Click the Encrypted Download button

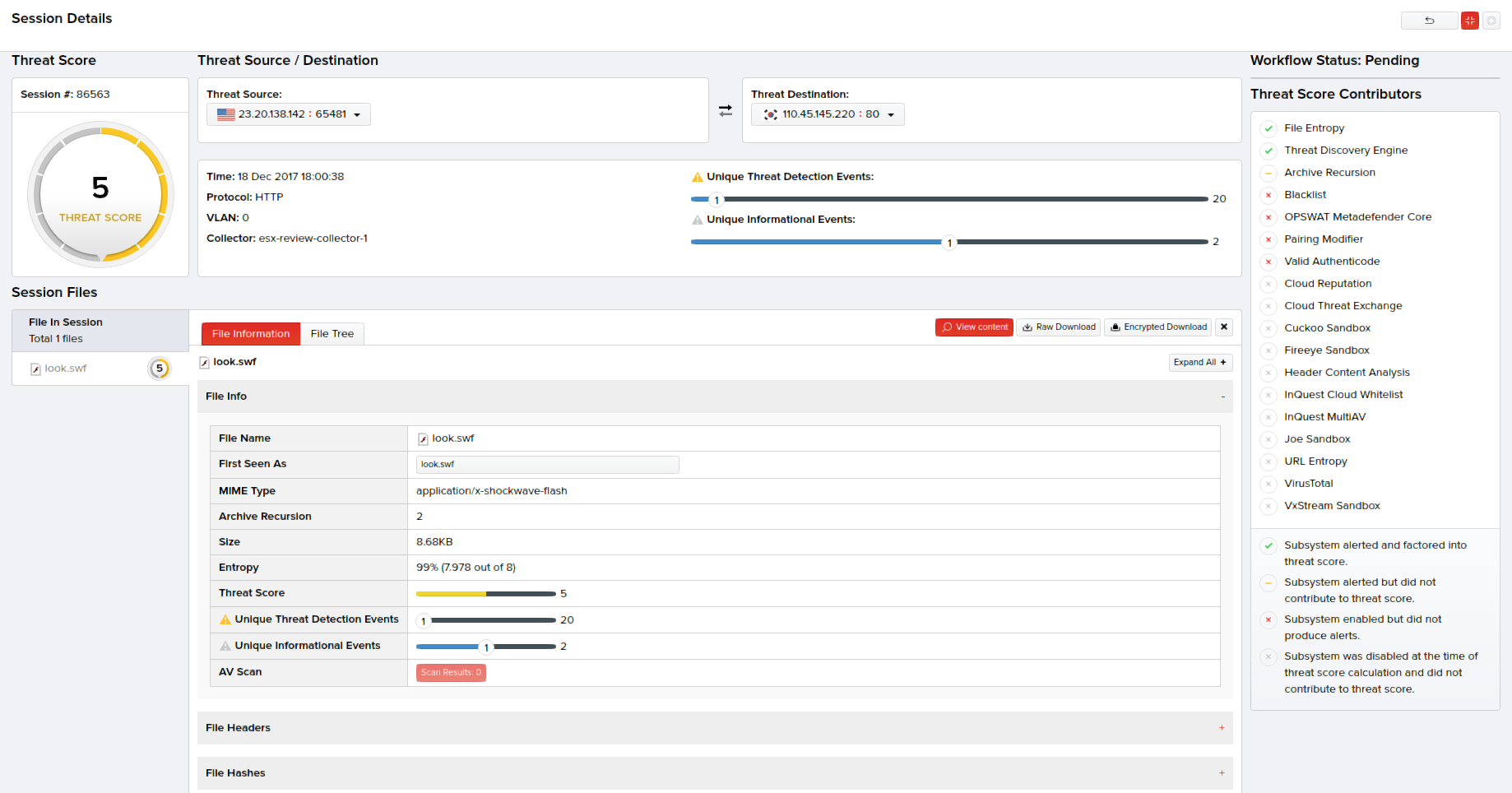click(x=1158, y=327)
